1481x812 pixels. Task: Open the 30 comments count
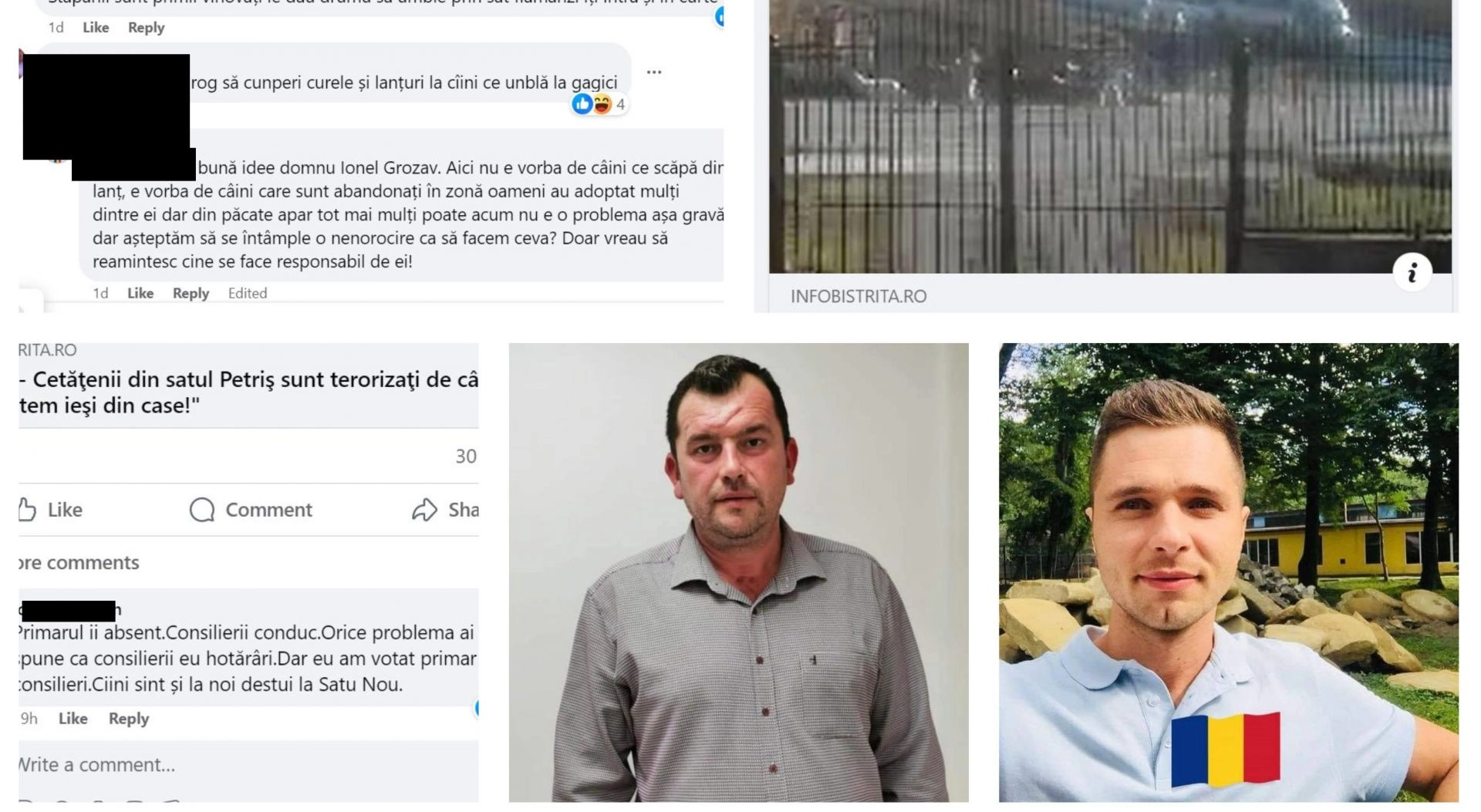click(466, 457)
